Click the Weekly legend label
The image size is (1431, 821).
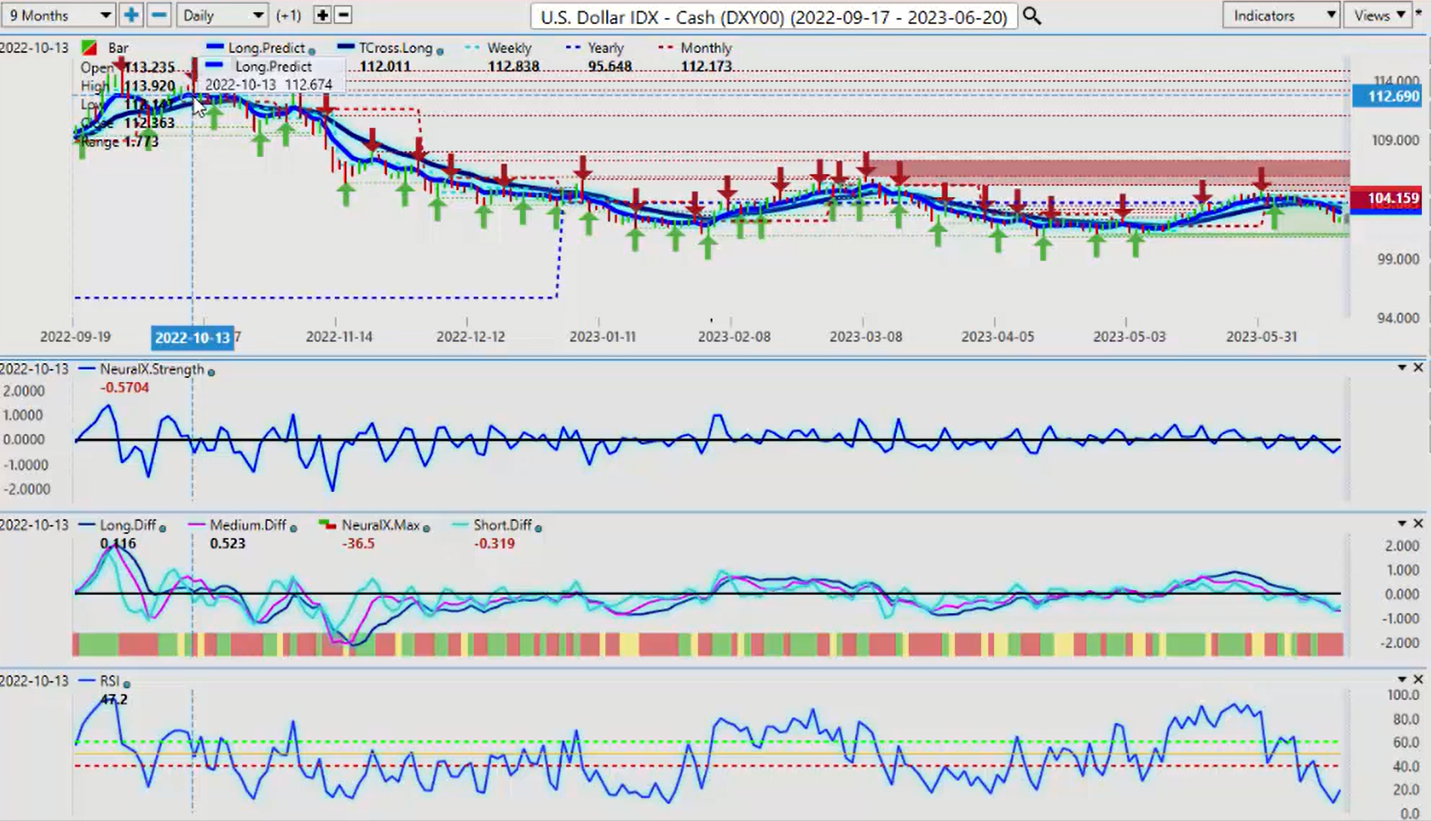tap(511, 48)
